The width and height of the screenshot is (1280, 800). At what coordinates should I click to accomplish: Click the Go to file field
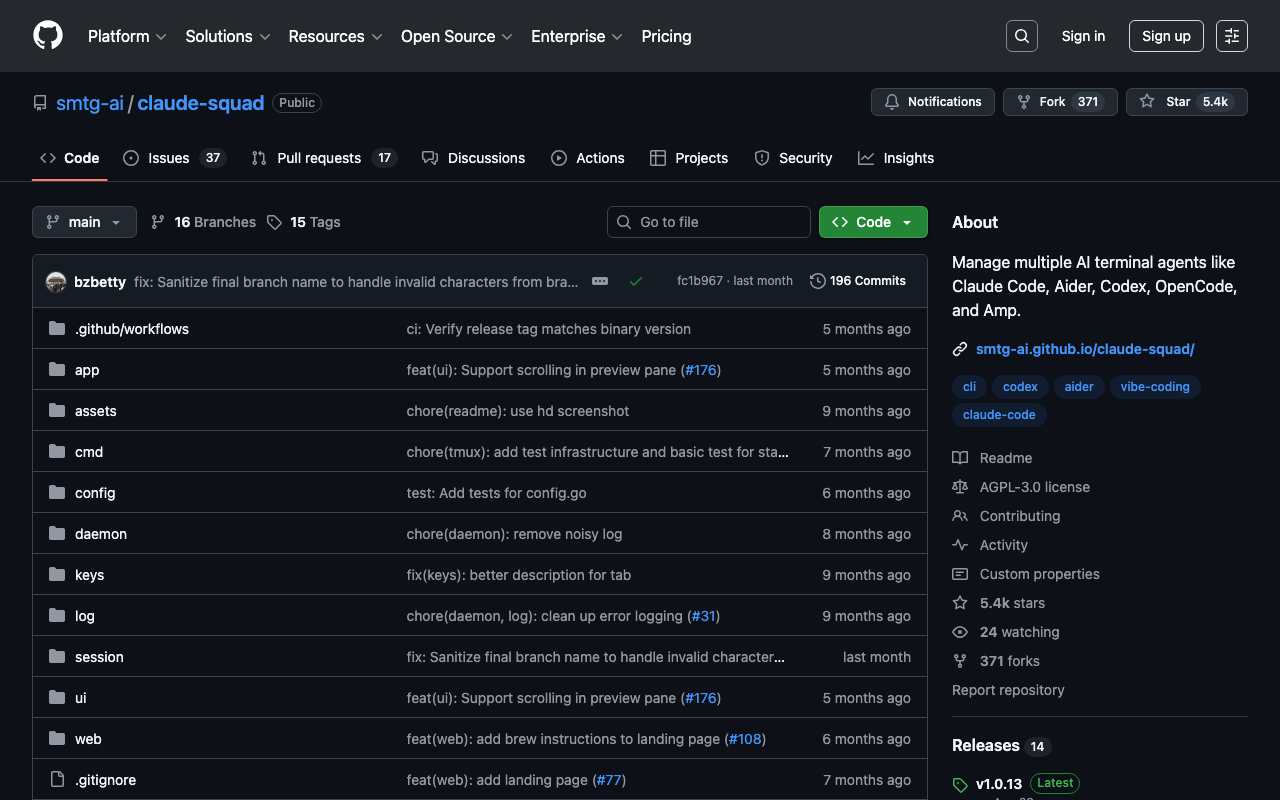[x=708, y=222]
